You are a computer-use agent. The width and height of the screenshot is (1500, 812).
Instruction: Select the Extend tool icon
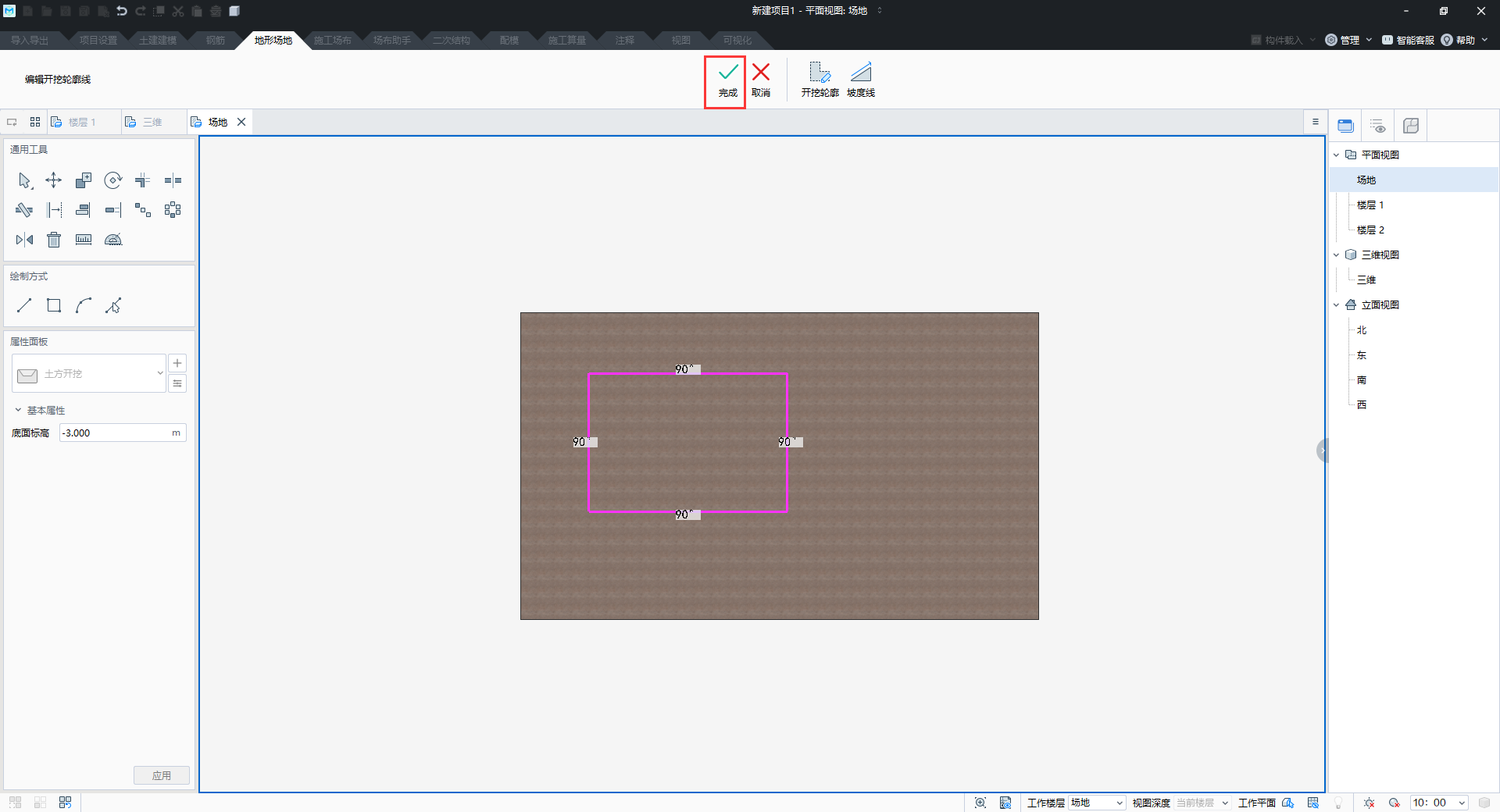(113, 210)
